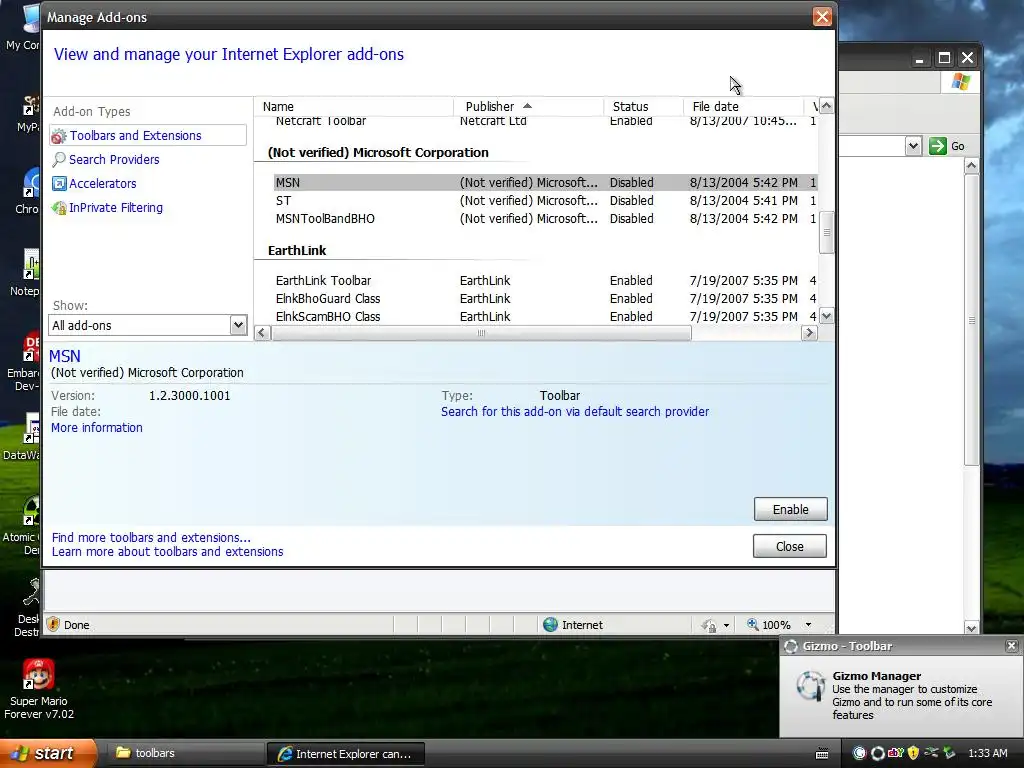
Task: Click the Search Providers magnifier icon
Action: click(x=59, y=159)
